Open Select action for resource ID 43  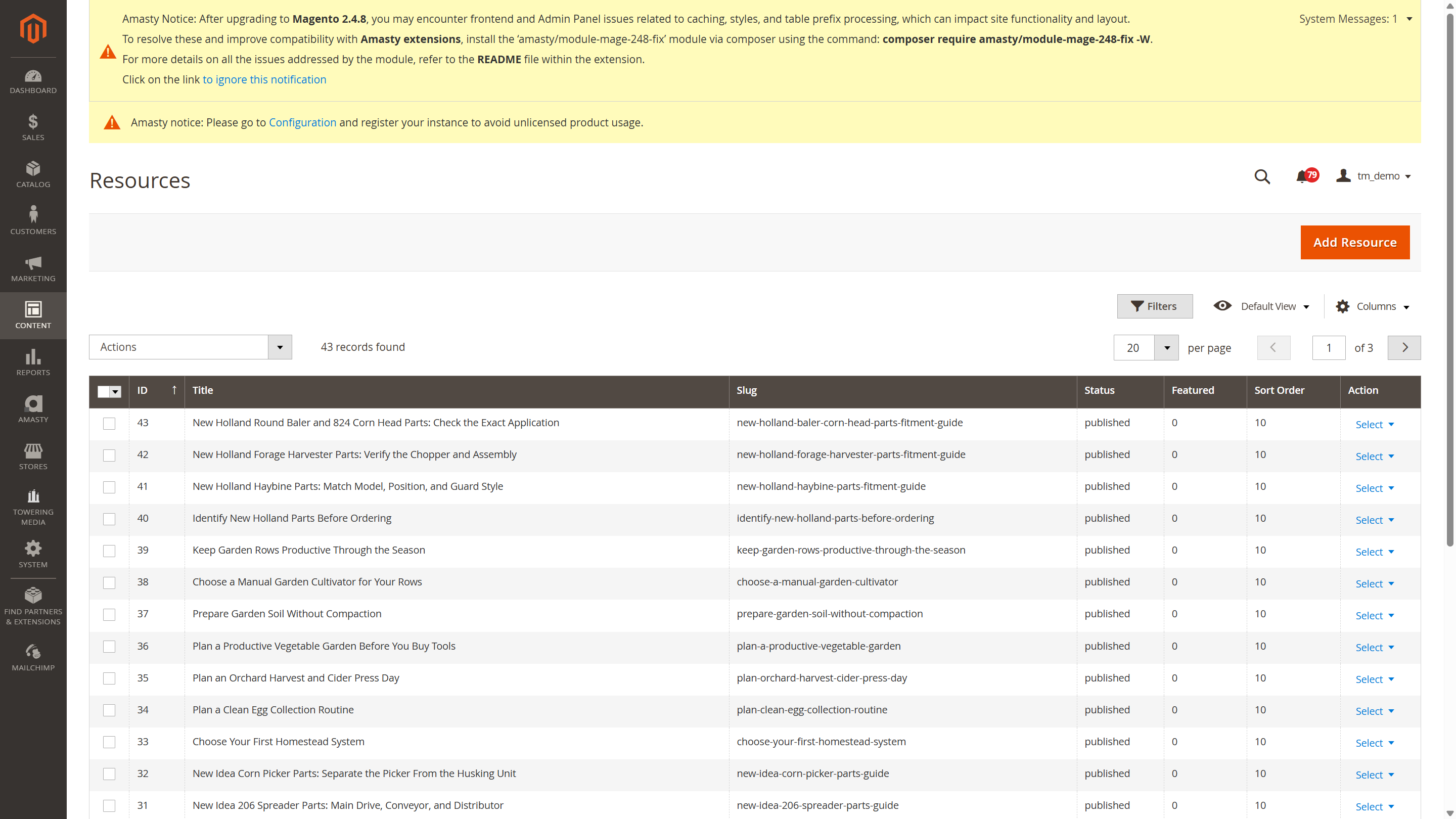coord(1374,425)
